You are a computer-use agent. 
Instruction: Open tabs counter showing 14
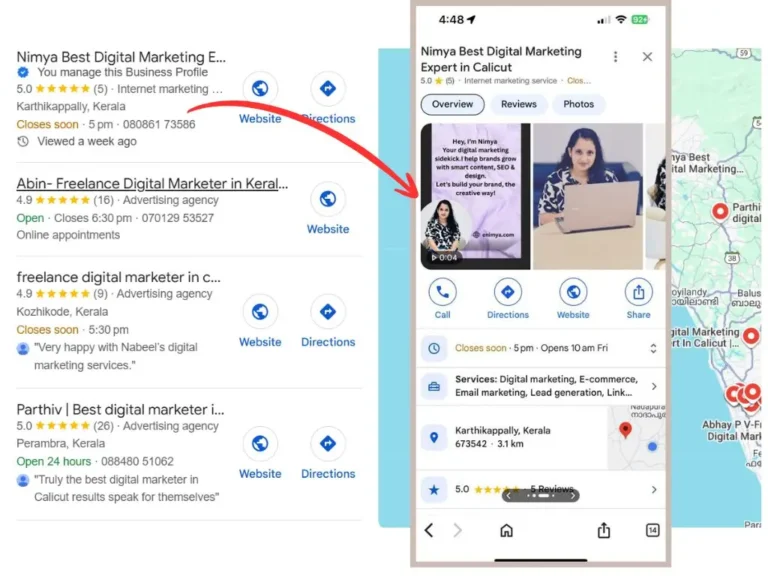pos(652,530)
